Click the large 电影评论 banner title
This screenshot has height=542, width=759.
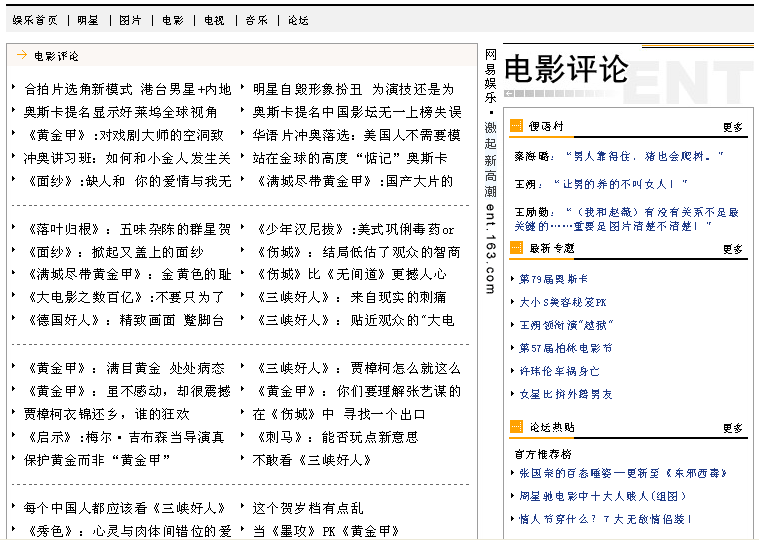tap(566, 69)
